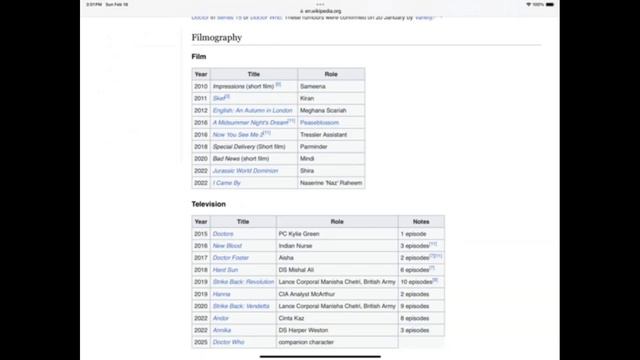Screen dimensions: 640x360
Task: Click the Special Delivery (Short film) cell
Action: (254, 147)
